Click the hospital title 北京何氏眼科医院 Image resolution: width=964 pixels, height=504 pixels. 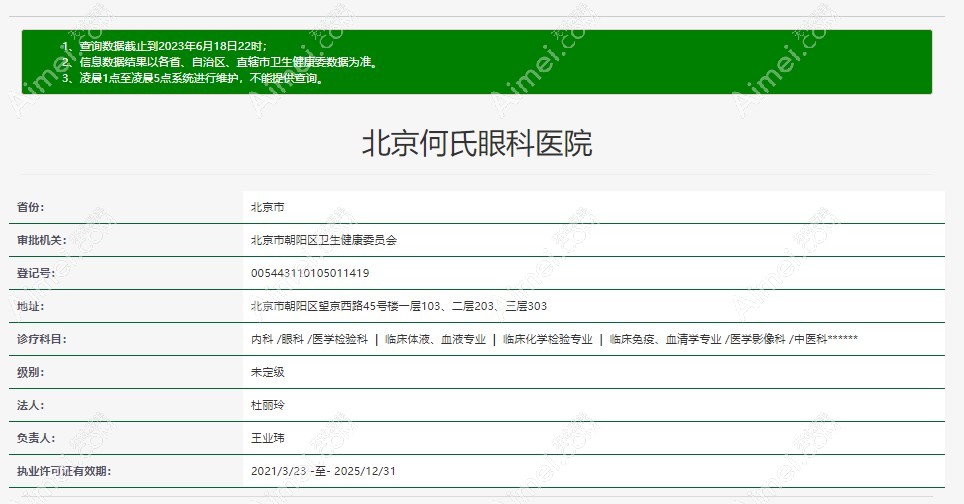(x=477, y=143)
